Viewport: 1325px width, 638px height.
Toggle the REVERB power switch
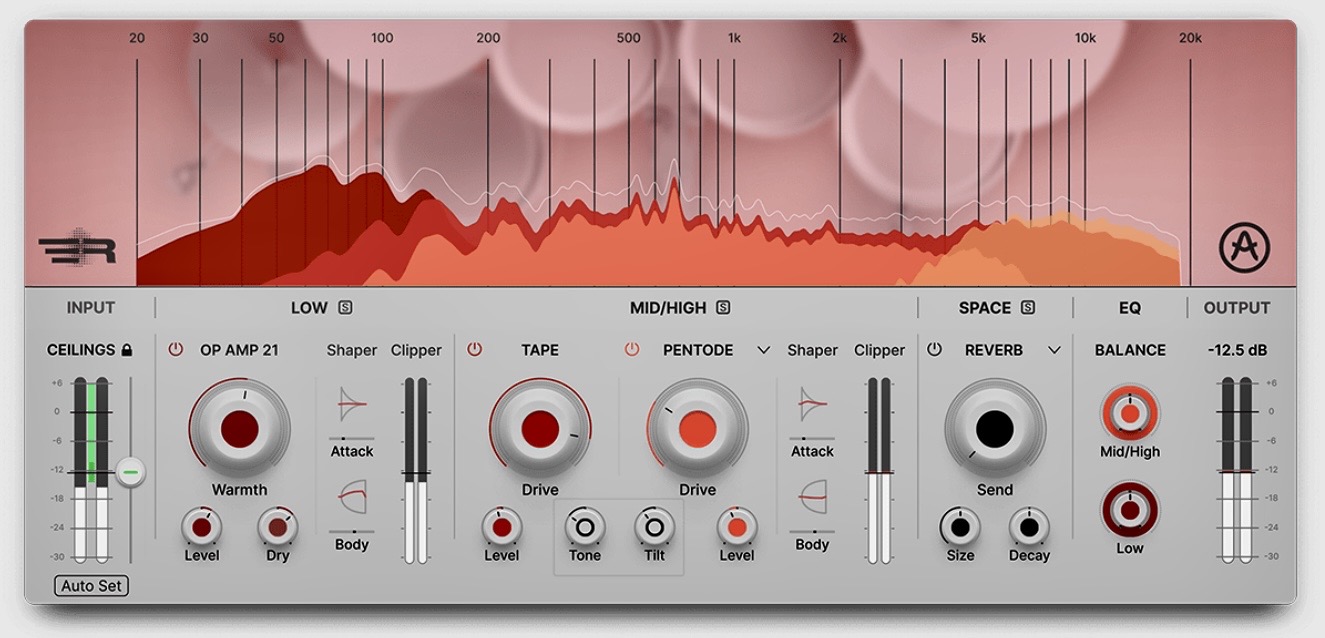tap(934, 350)
